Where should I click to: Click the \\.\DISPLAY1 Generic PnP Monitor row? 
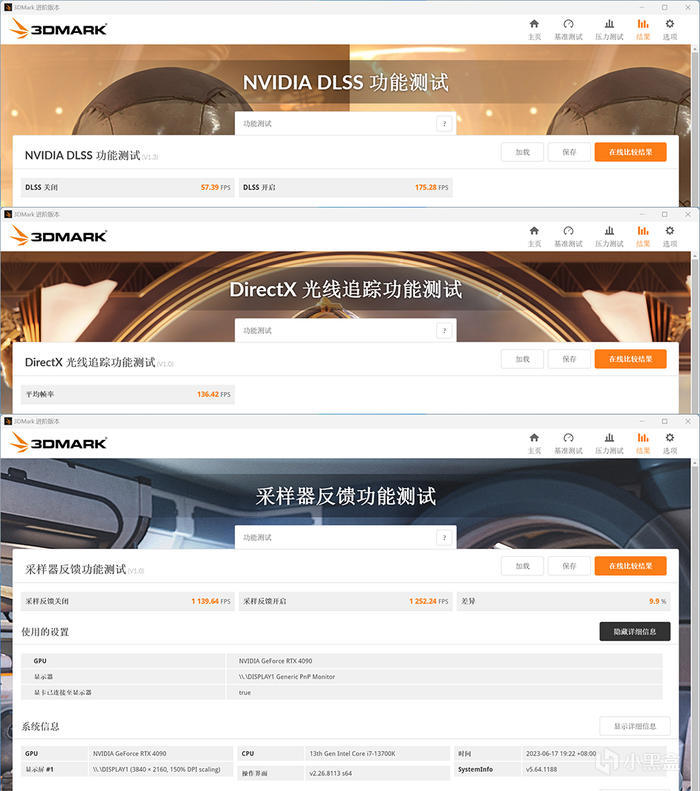[x=342, y=676]
